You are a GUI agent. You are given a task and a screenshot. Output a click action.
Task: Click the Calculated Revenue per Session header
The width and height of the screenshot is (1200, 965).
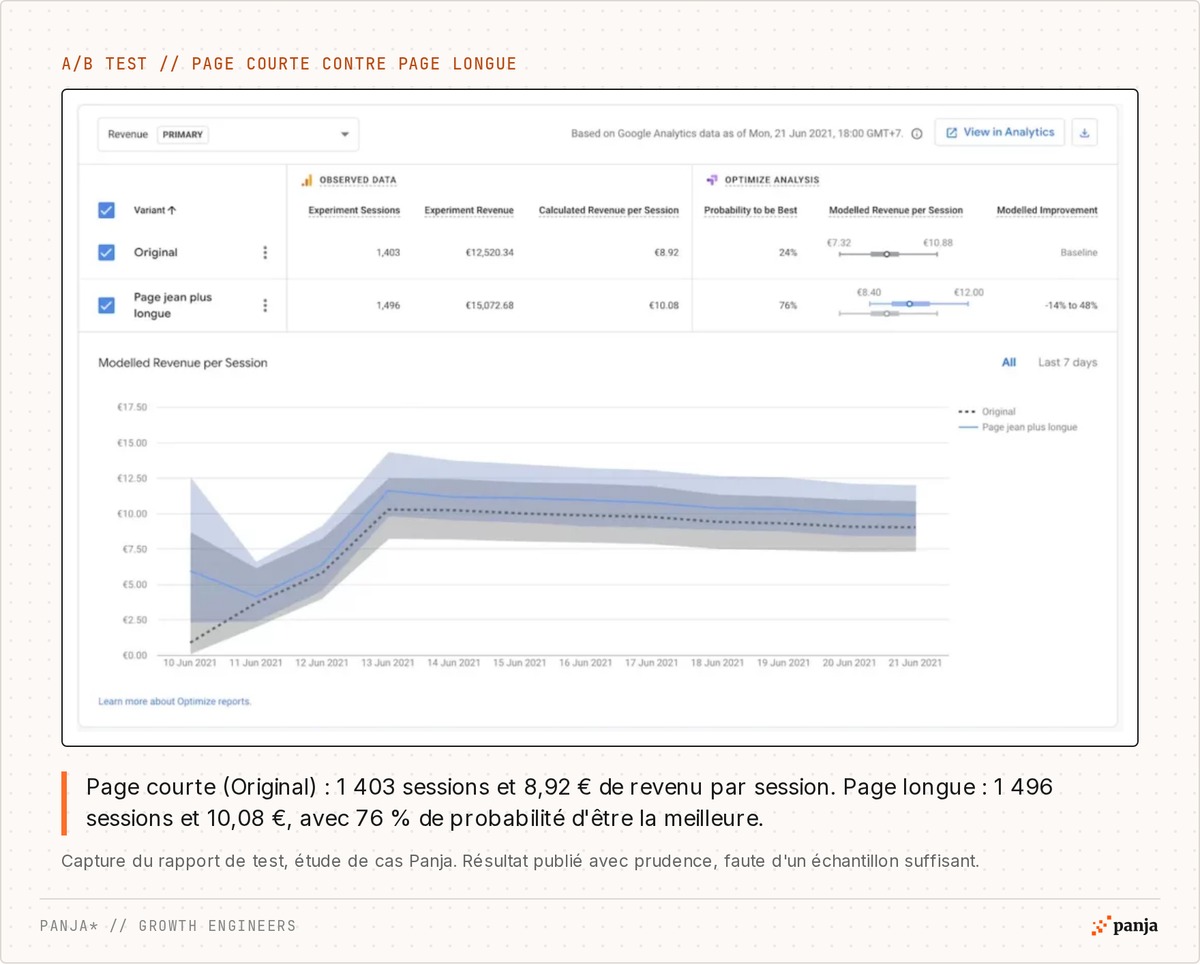[x=609, y=211]
